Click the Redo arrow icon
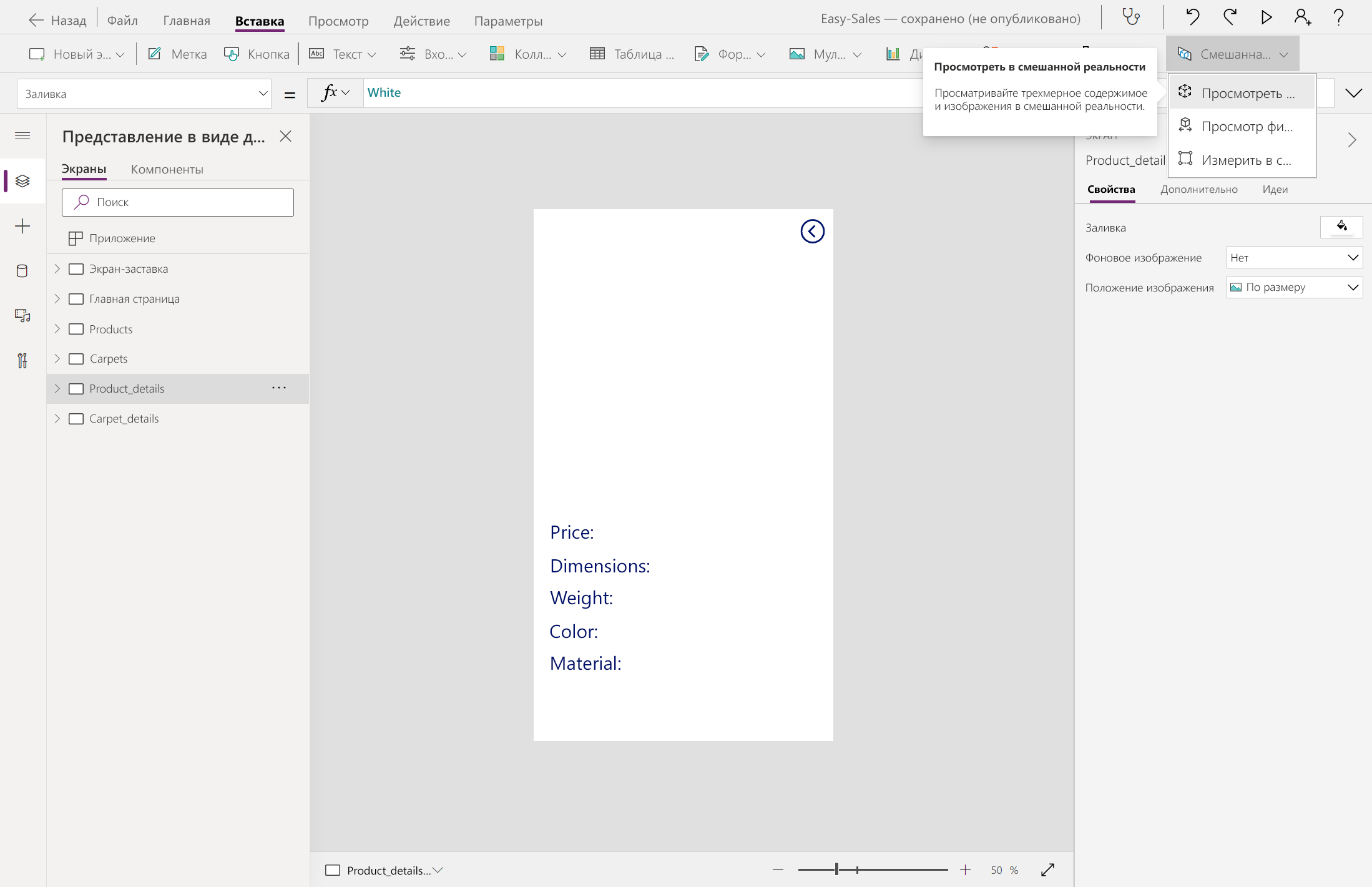1372x887 pixels. tap(1230, 17)
